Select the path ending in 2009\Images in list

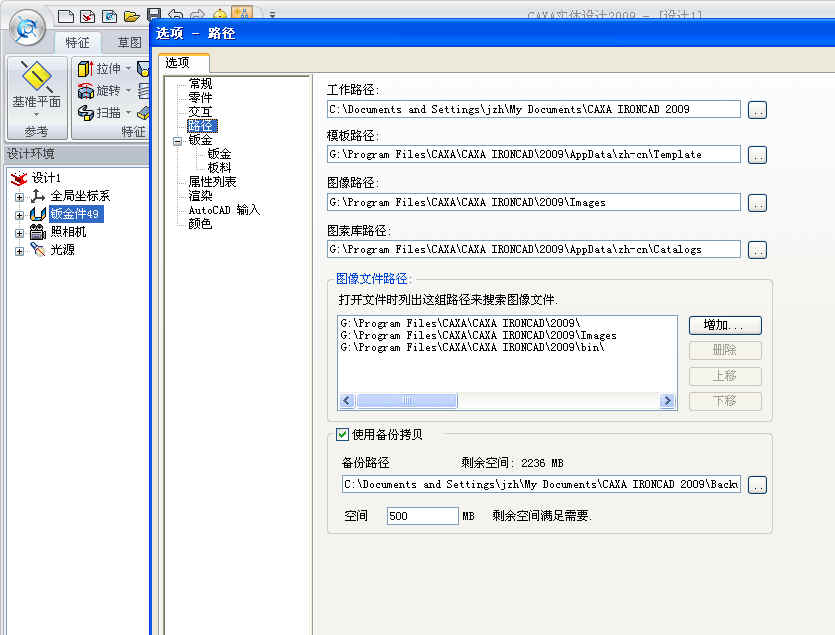point(478,336)
